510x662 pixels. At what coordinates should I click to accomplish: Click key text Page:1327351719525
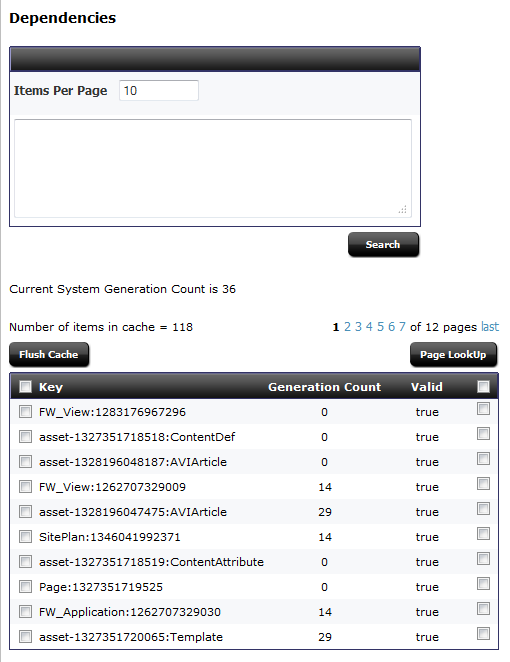100,587
